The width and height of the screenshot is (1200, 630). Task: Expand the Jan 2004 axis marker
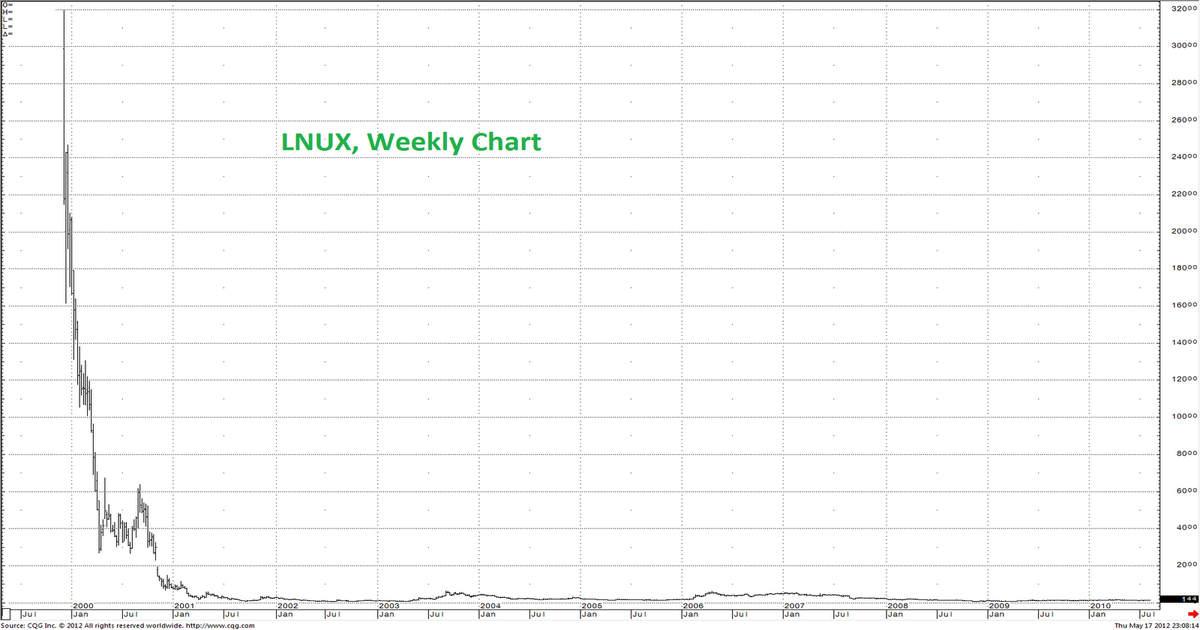click(488, 614)
